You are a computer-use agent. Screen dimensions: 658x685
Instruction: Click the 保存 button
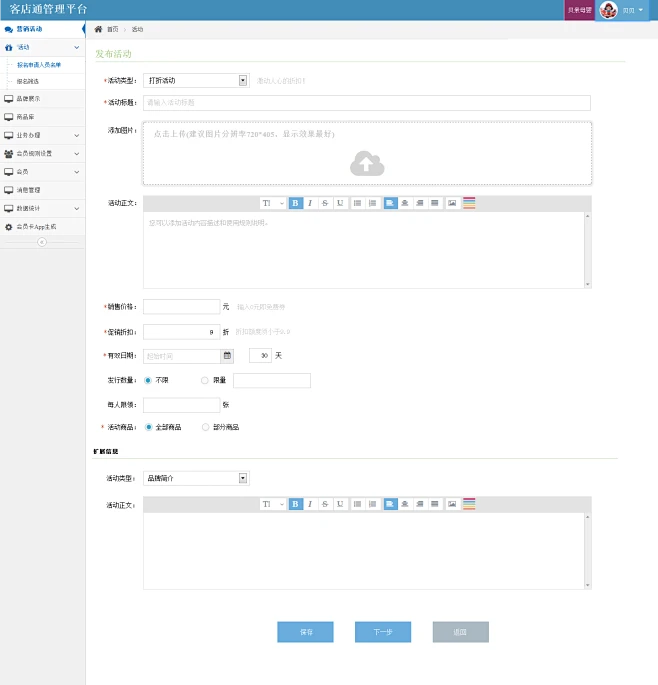click(x=305, y=632)
